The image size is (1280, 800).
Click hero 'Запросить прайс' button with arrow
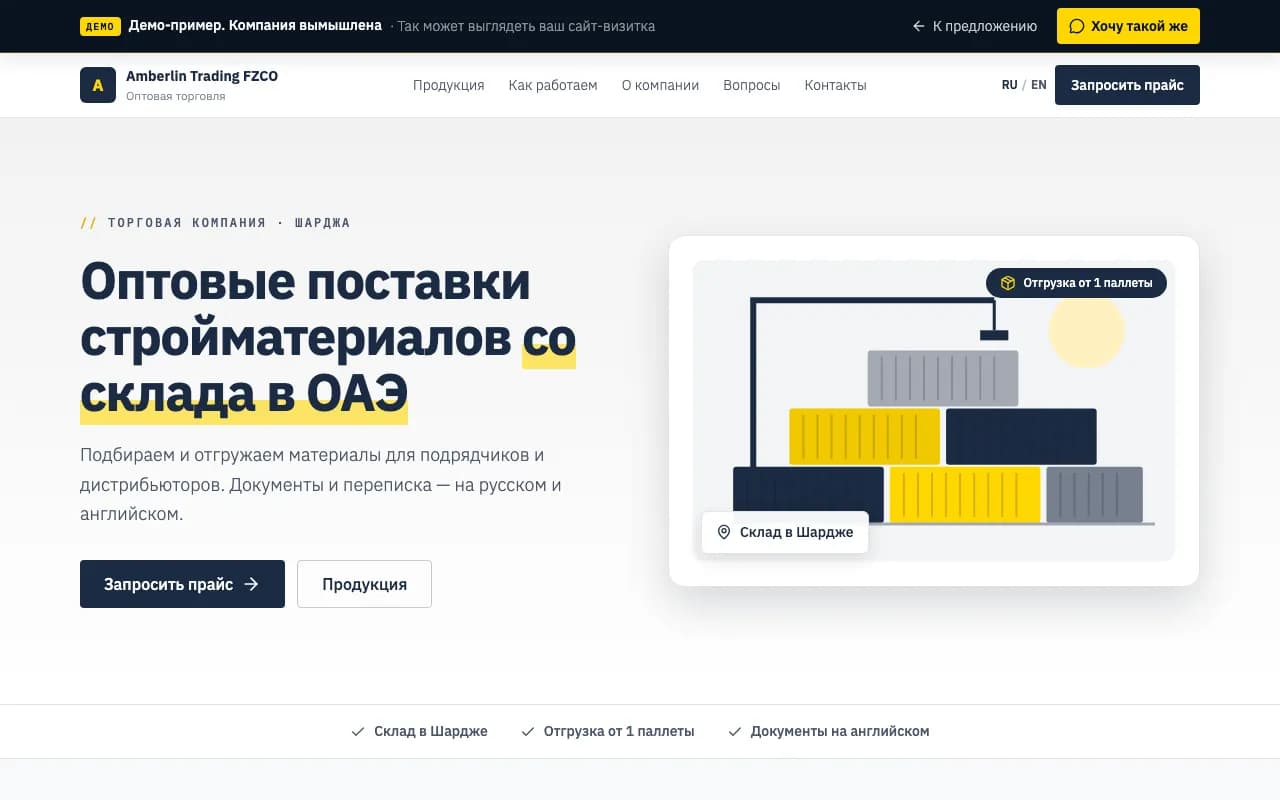tap(182, 584)
